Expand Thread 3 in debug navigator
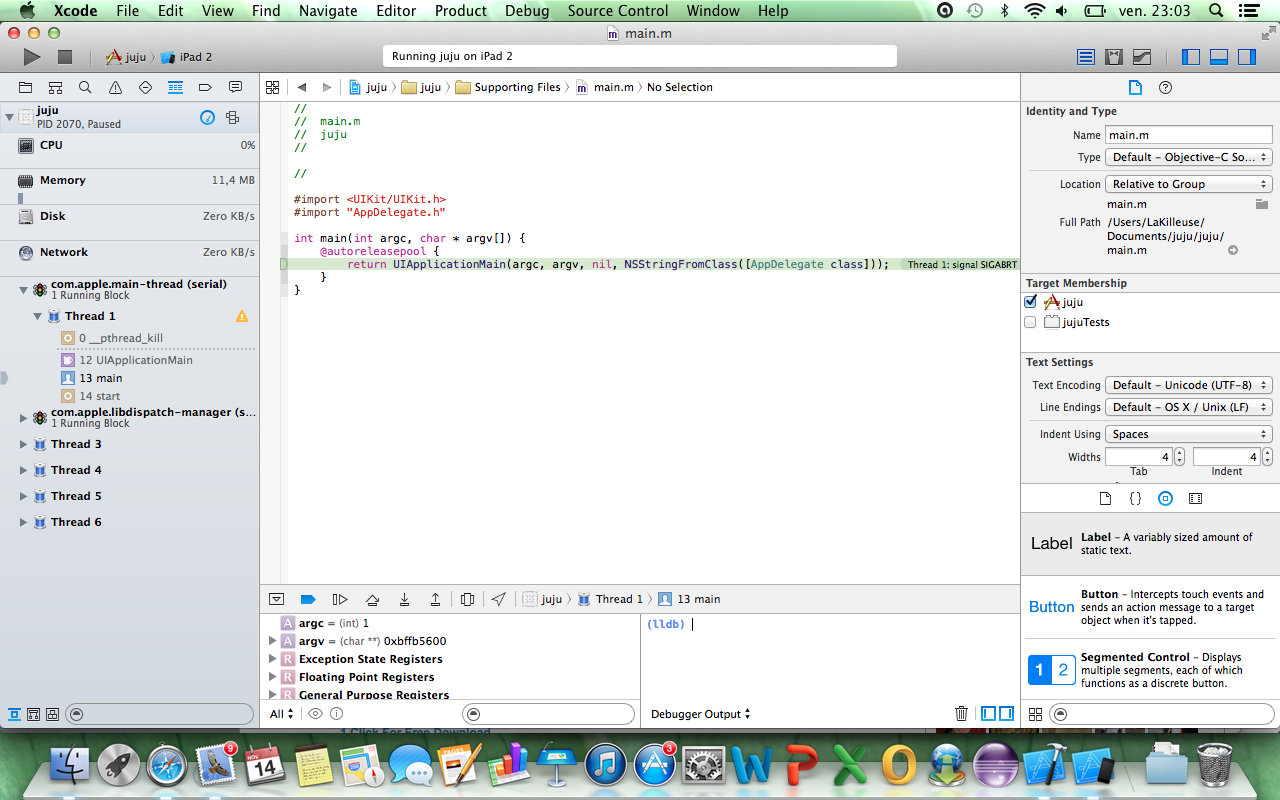This screenshot has width=1280, height=800. (x=24, y=444)
